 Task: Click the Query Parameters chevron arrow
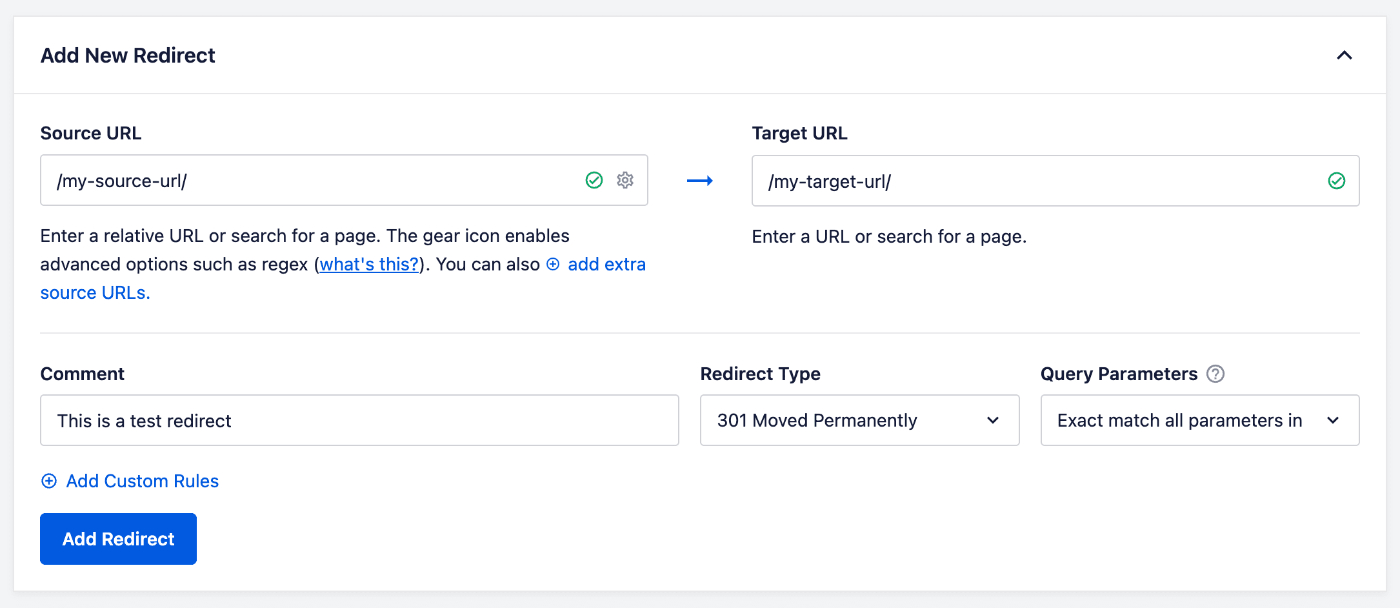point(1334,420)
